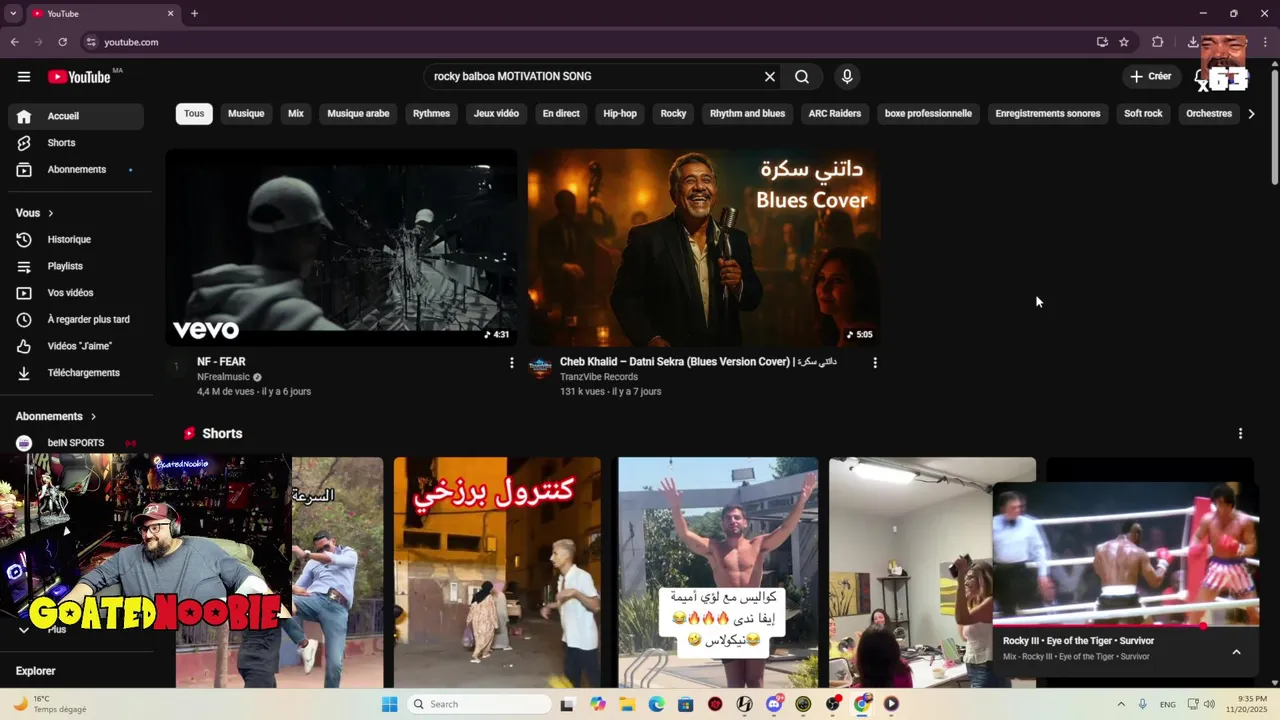Click the Créer button
1280x720 pixels.
[x=1151, y=76]
